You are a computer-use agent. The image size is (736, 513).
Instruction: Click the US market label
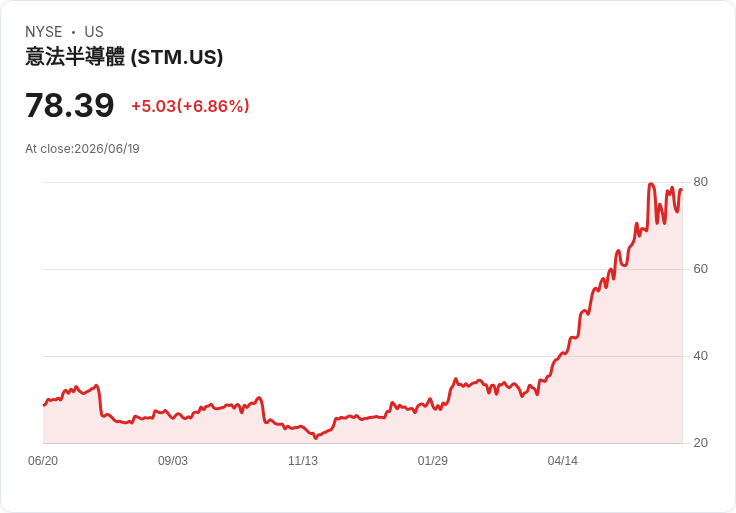(94, 32)
